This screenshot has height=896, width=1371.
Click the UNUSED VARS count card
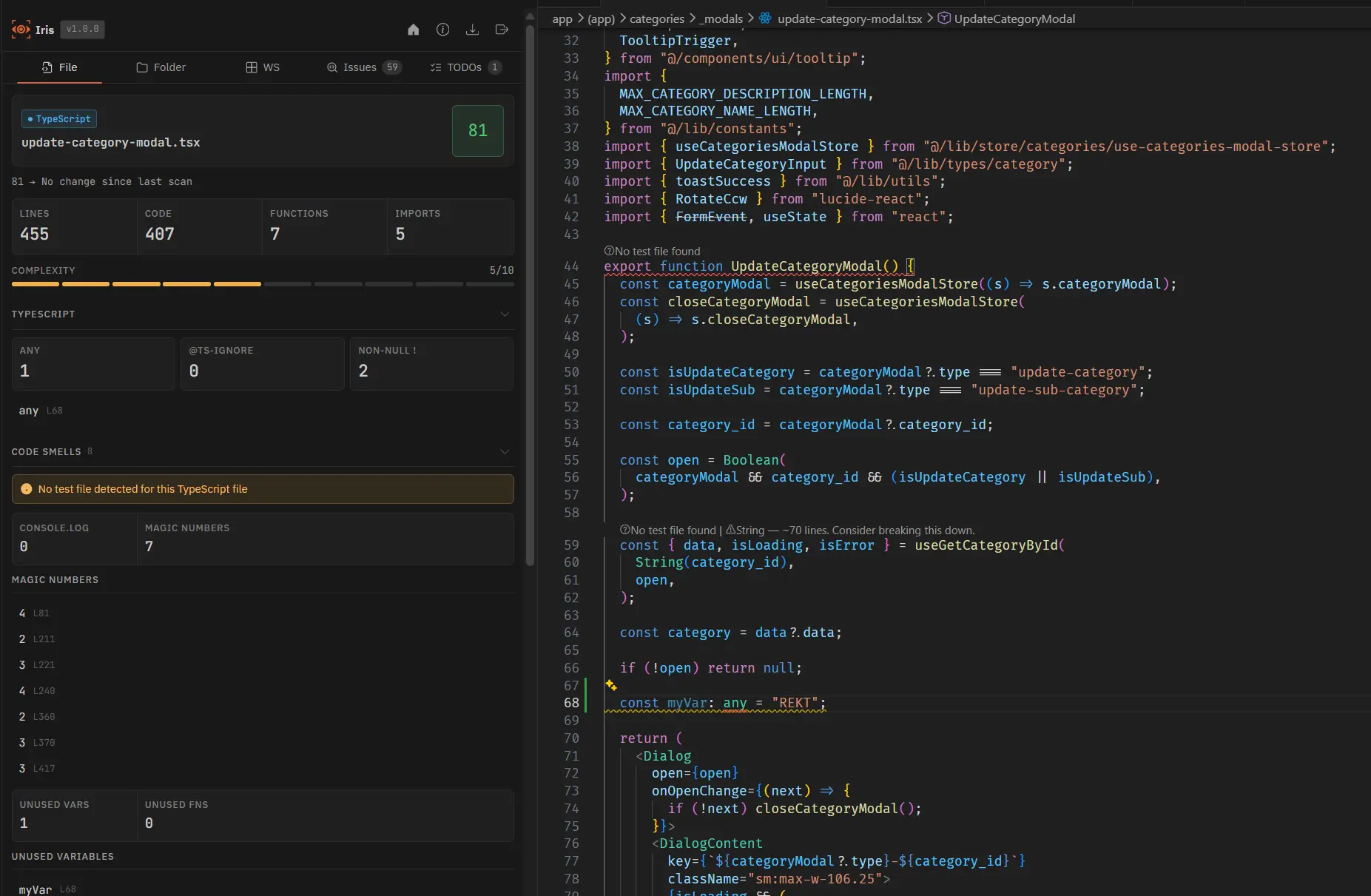[x=74, y=815]
